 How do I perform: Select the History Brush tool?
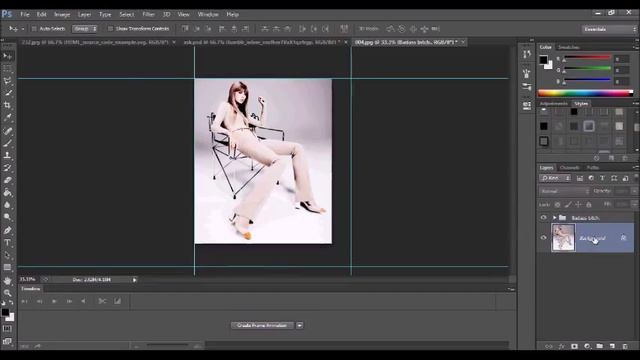[x=7, y=168]
